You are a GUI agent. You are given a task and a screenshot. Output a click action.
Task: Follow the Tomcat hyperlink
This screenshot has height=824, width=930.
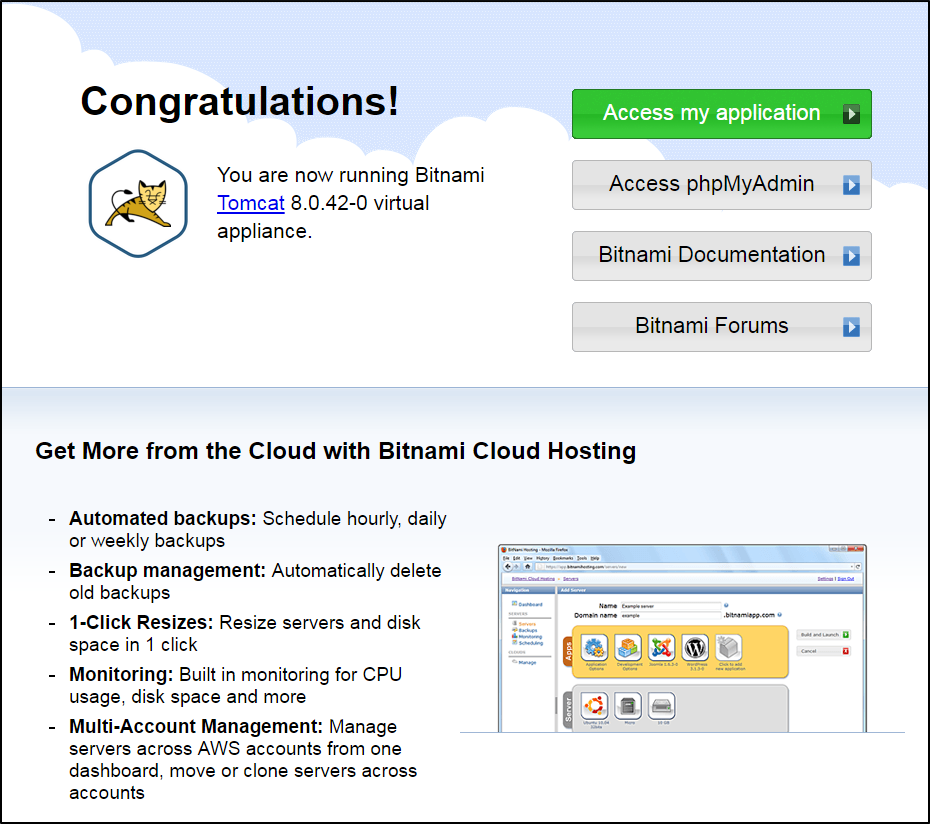coord(251,203)
